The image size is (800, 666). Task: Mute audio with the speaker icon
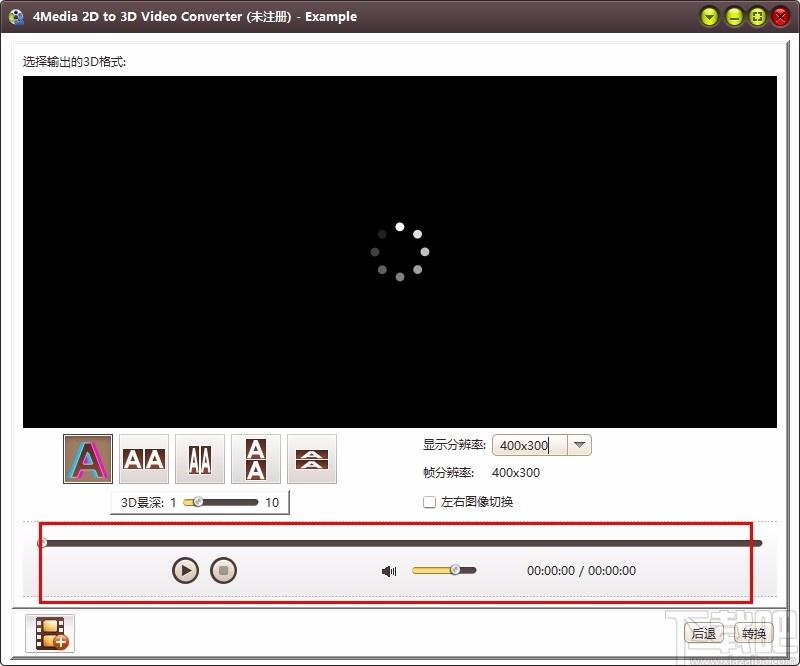point(389,571)
